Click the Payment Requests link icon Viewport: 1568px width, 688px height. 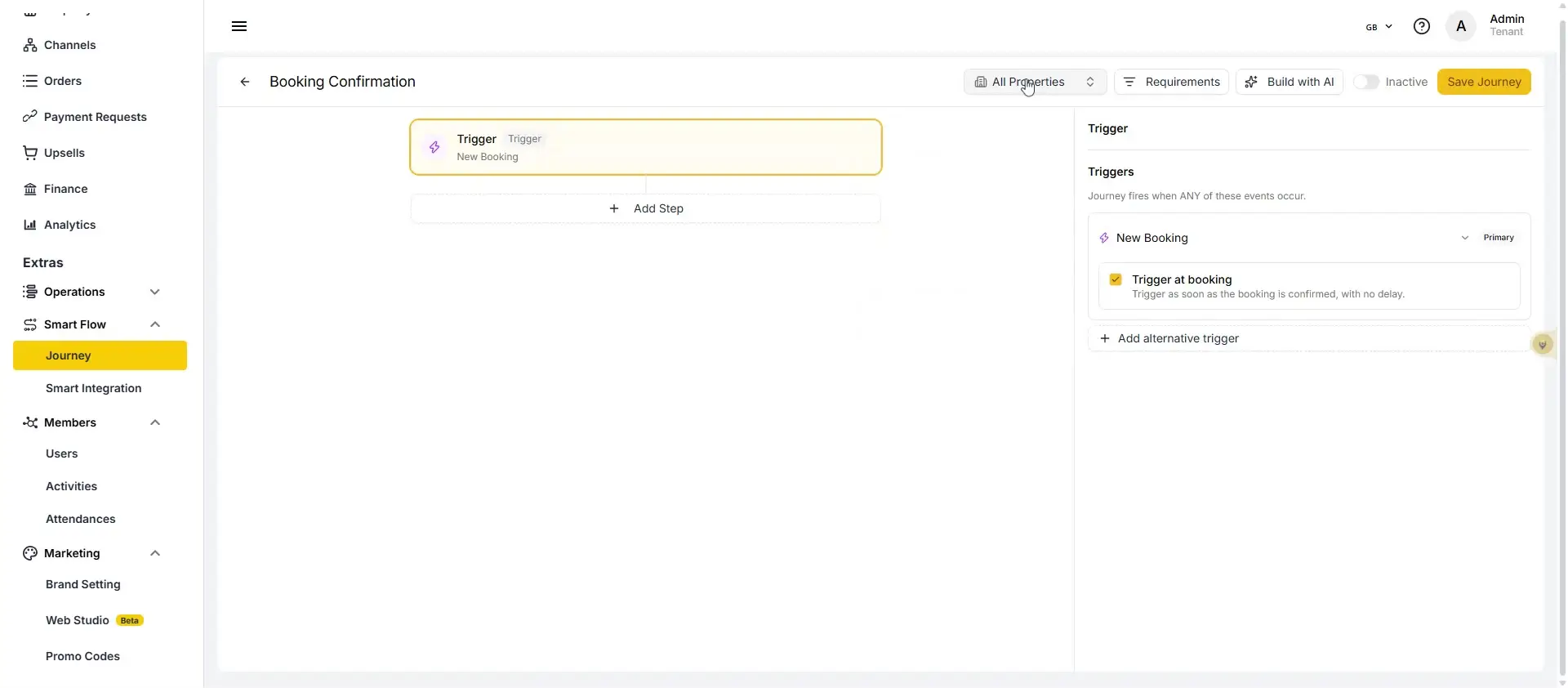[30, 117]
